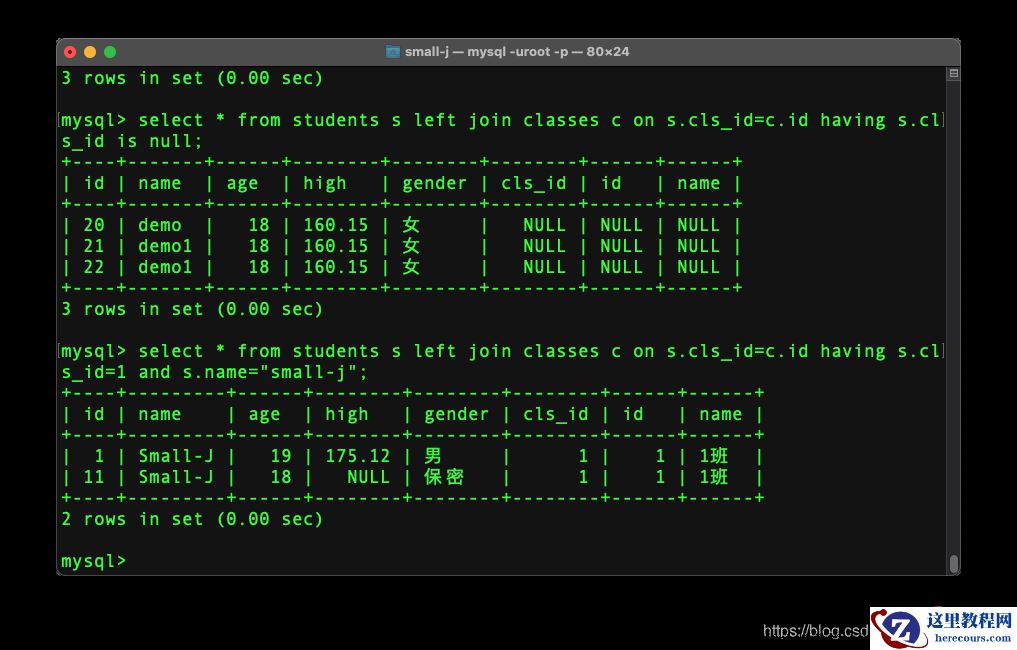Click the high value "160.15" in row 20

(x=335, y=225)
